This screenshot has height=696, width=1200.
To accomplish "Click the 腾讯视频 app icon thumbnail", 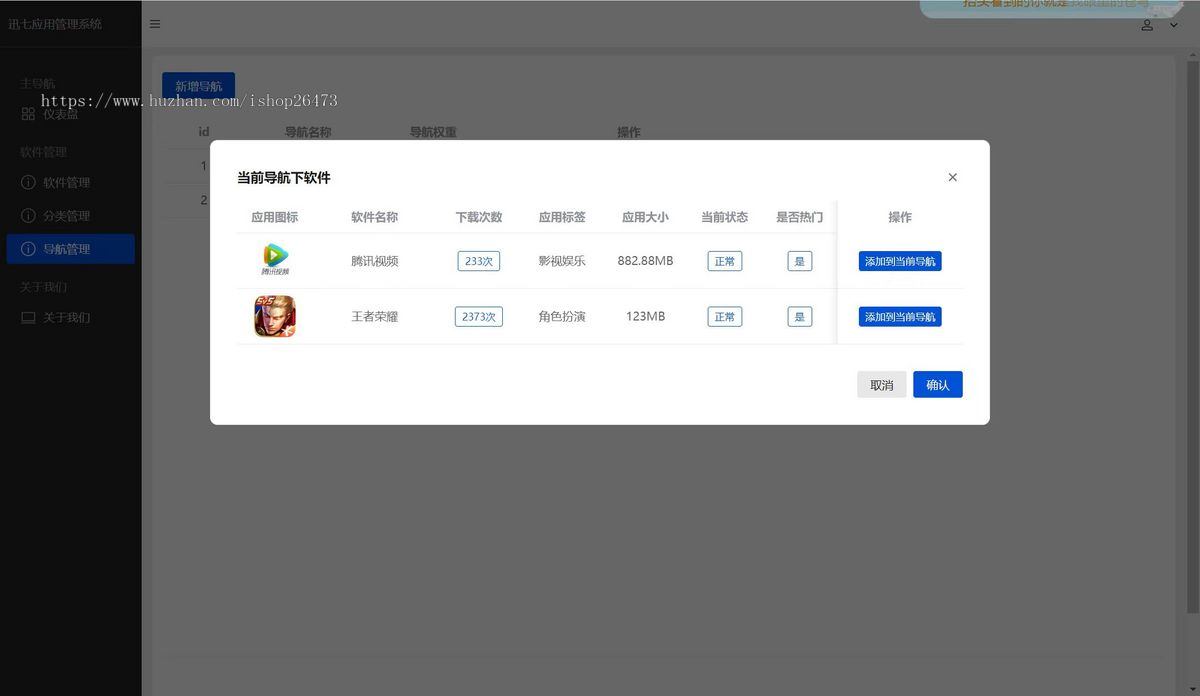I will (x=274, y=260).
